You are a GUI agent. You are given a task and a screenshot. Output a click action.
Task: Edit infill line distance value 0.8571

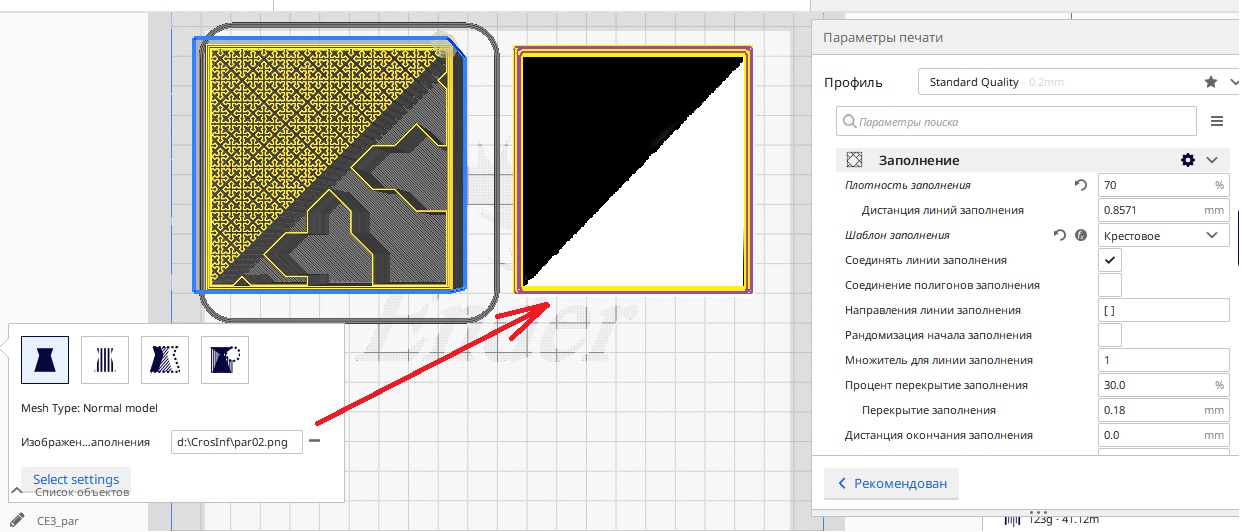point(1163,210)
